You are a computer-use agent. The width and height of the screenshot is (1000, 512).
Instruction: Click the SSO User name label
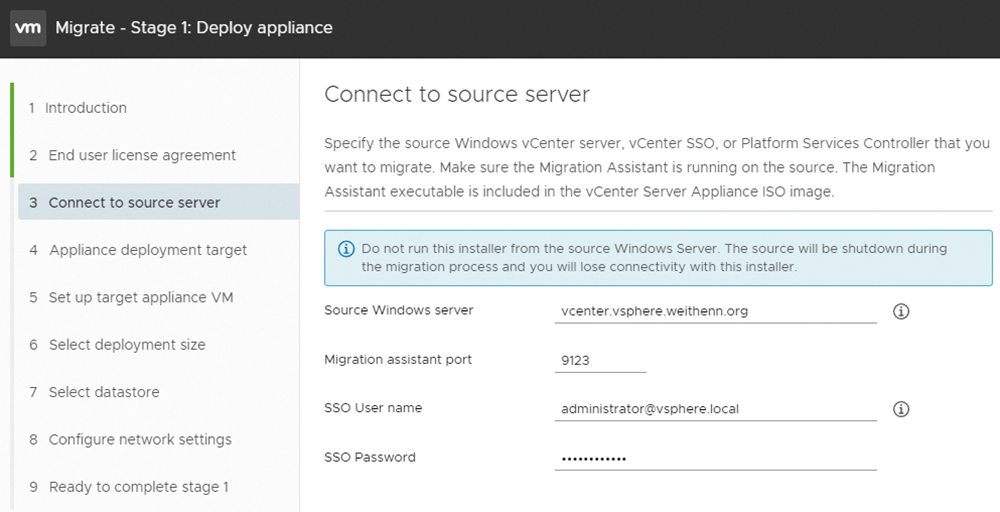tap(373, 408)
